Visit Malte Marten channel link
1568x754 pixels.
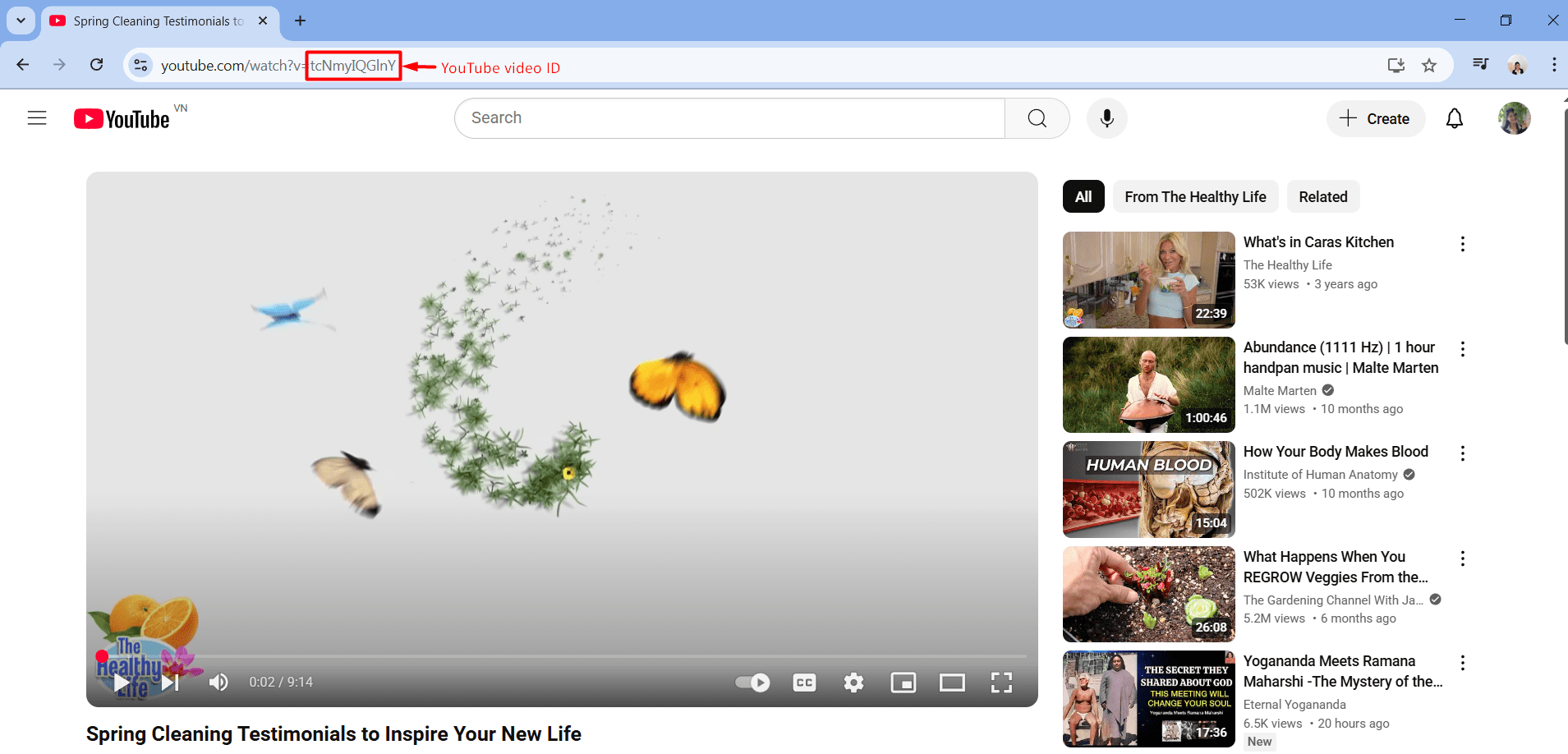click(1280, 391)
